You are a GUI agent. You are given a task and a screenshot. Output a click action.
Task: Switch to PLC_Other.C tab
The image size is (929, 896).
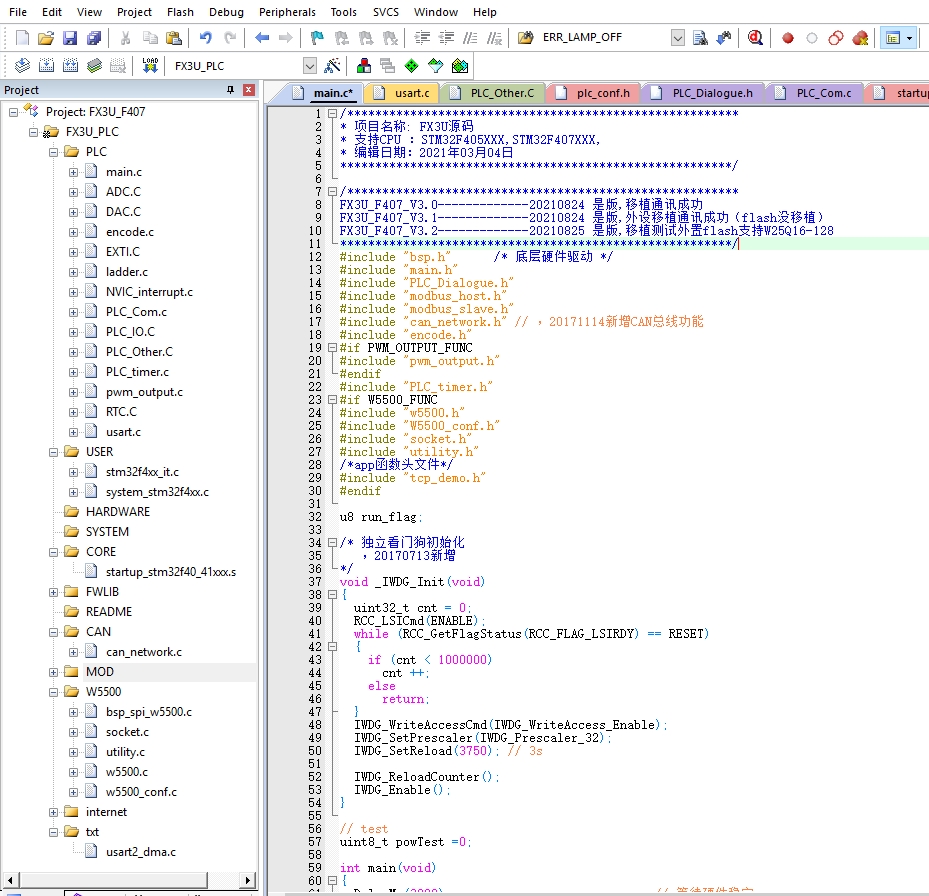point(494,93)
